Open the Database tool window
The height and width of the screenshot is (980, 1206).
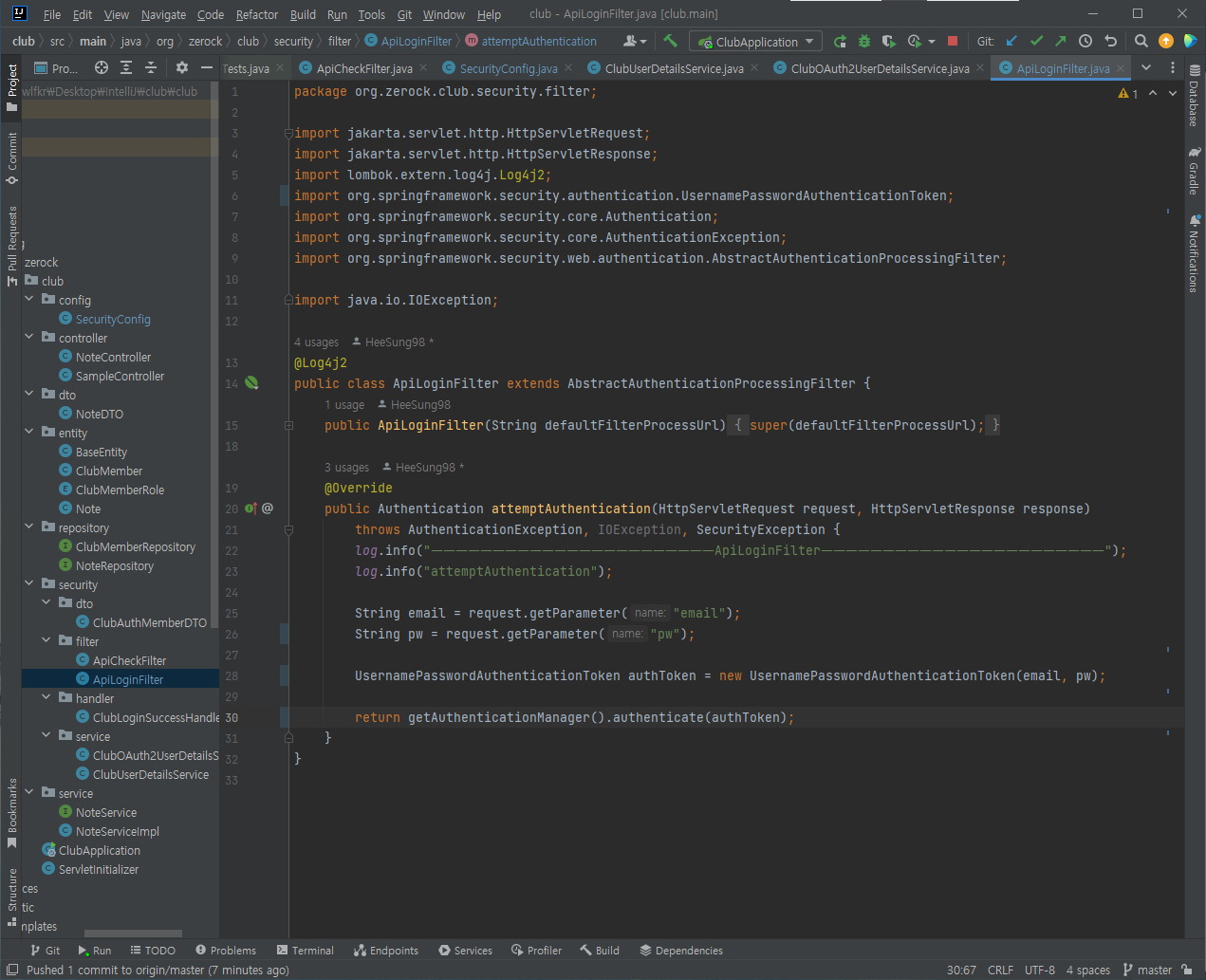coord(1195,95)
